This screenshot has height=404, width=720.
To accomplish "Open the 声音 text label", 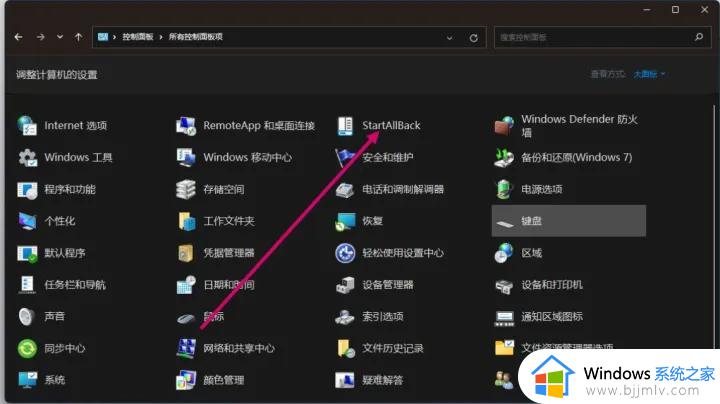I will pyautogui.click(x=54, y=316).
